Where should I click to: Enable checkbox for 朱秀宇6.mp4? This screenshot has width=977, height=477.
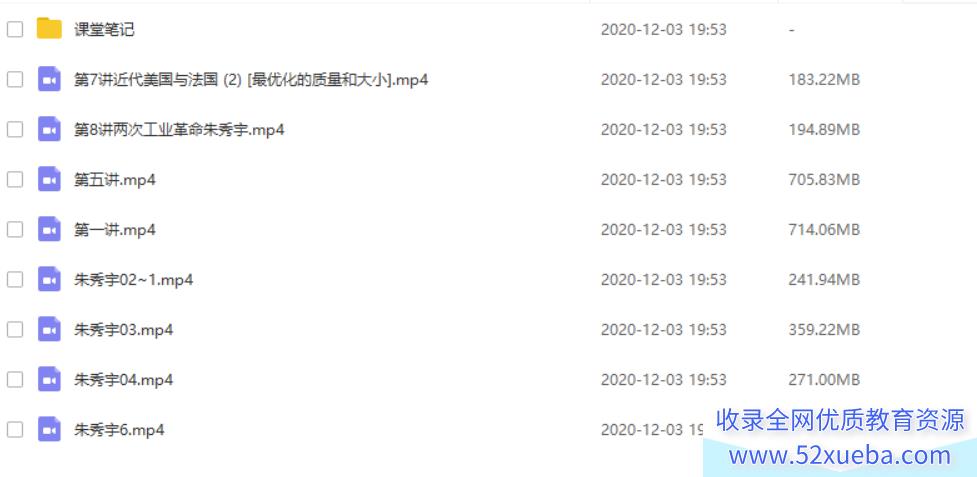(x=15, y=430)
